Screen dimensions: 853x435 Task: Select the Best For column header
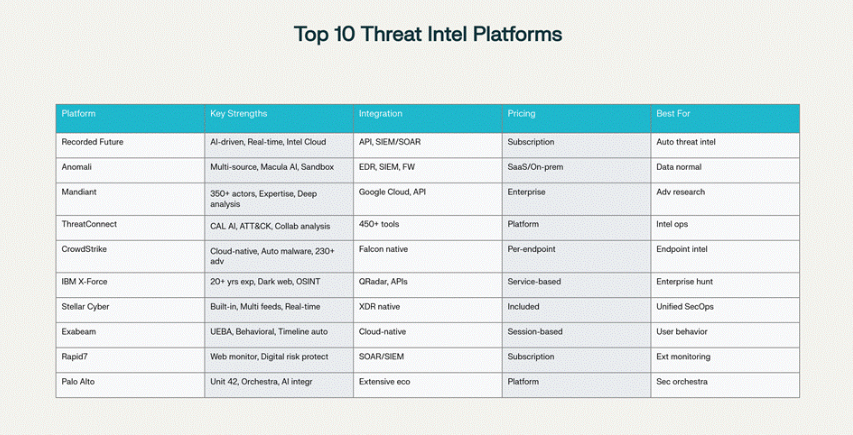pos(673,114)
